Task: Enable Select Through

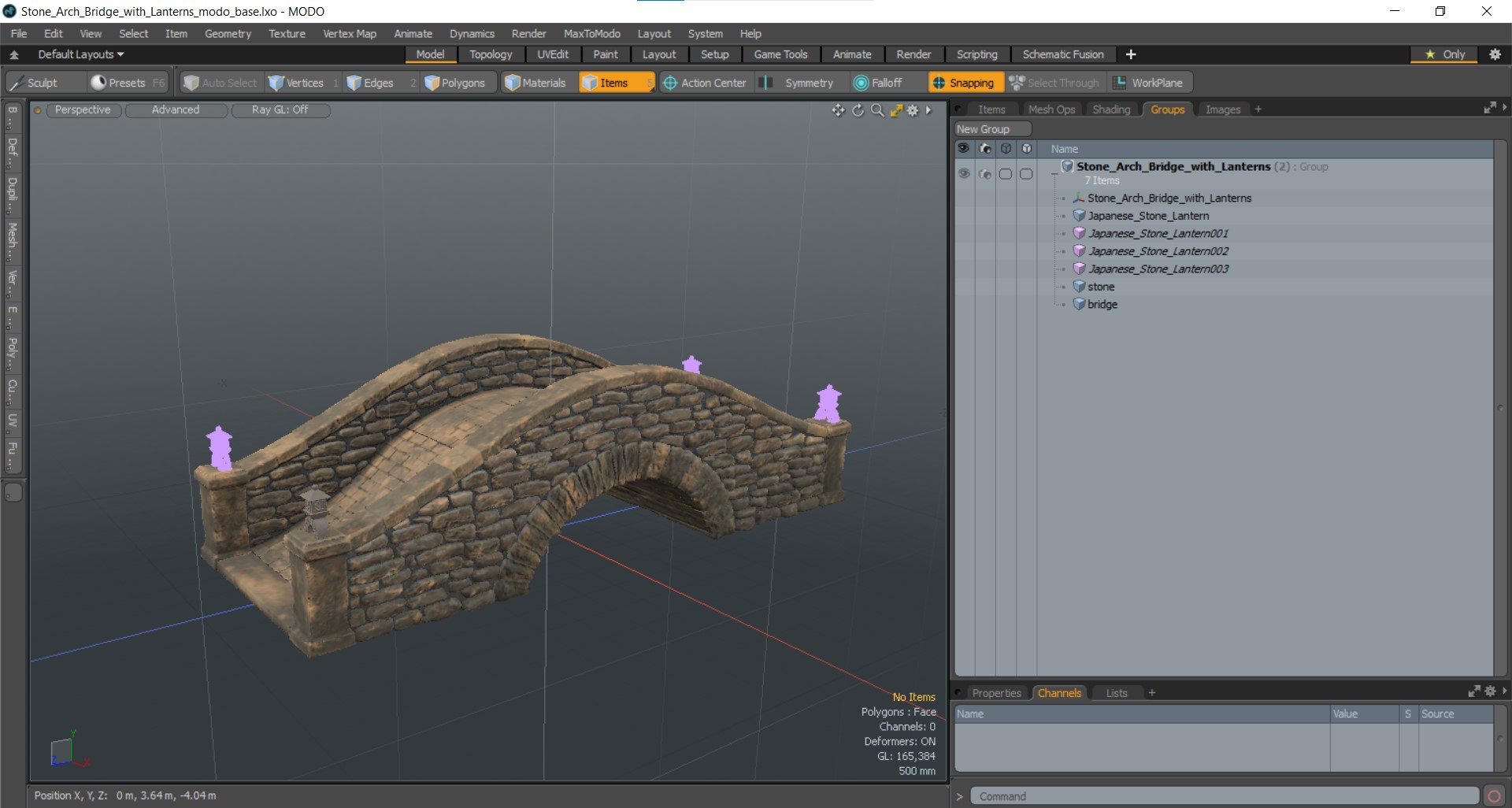Action: 1055,83
